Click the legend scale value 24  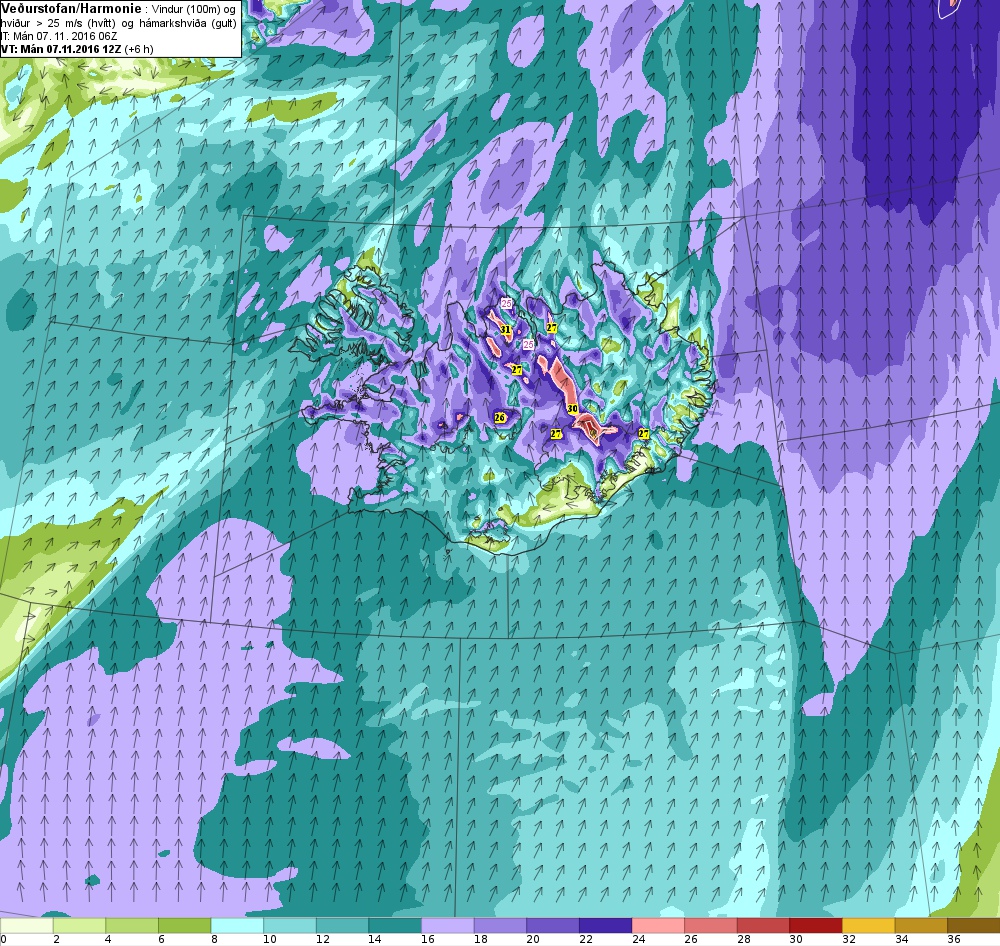click(638, 939)
